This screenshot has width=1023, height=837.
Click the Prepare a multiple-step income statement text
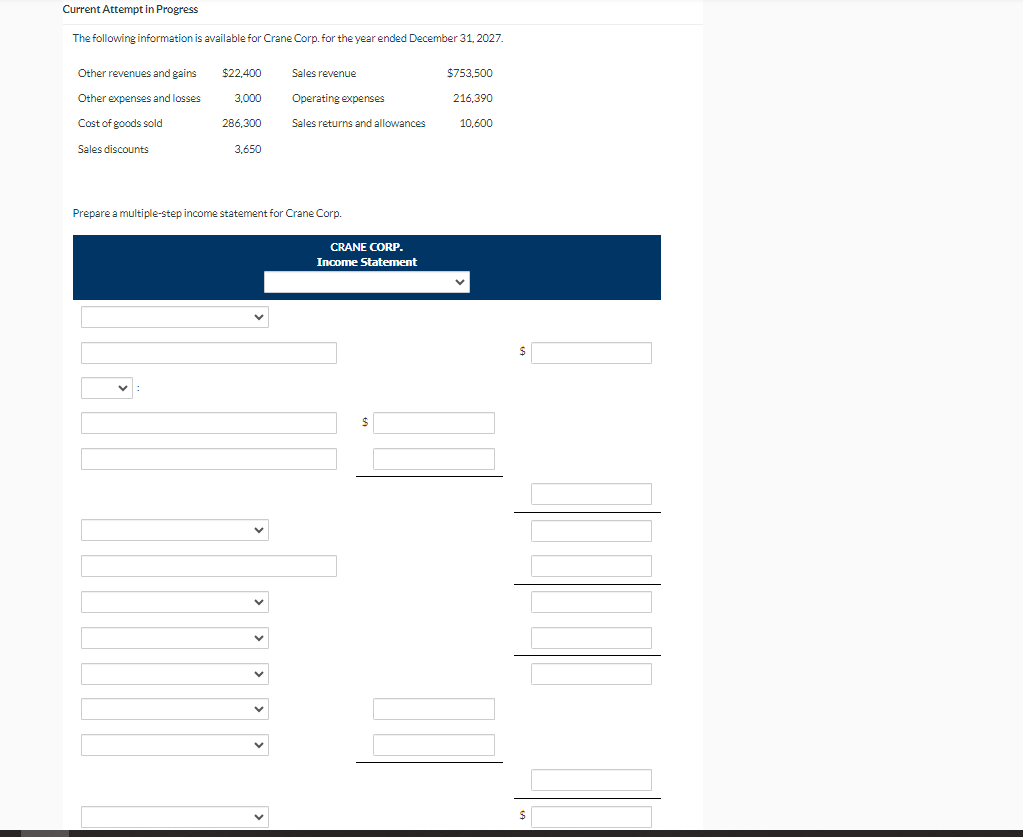coord(207,213)
